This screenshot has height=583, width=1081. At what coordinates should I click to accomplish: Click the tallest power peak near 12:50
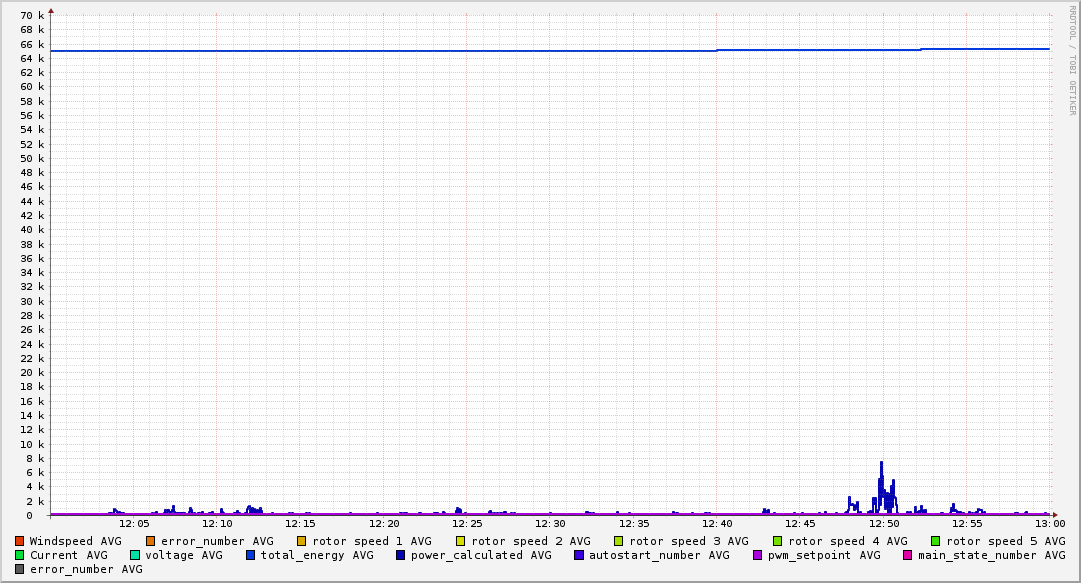click(881, 463)
